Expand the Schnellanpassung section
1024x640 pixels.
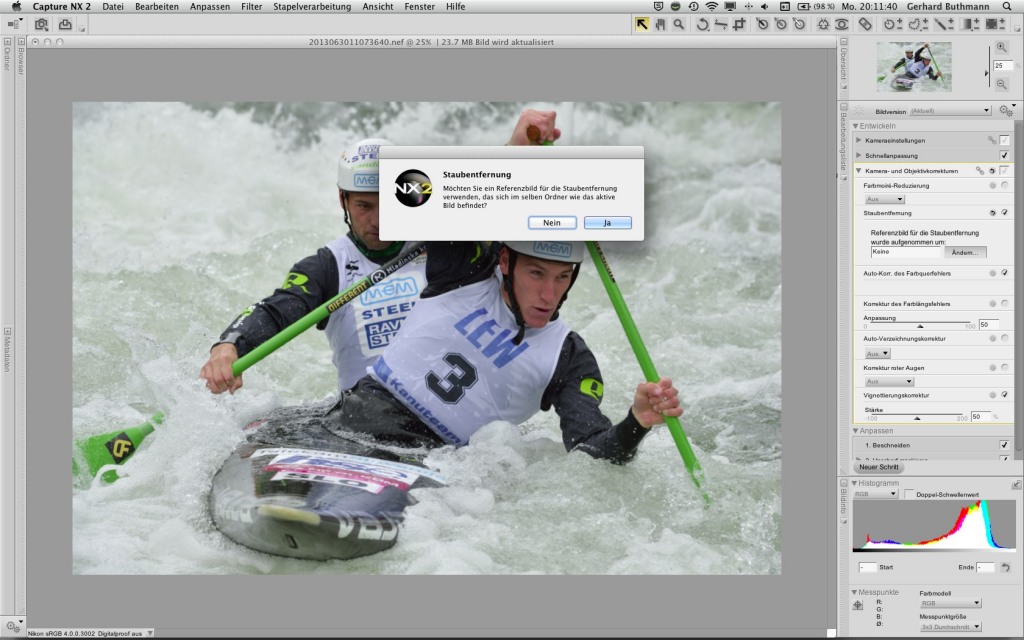pos(859,155)
